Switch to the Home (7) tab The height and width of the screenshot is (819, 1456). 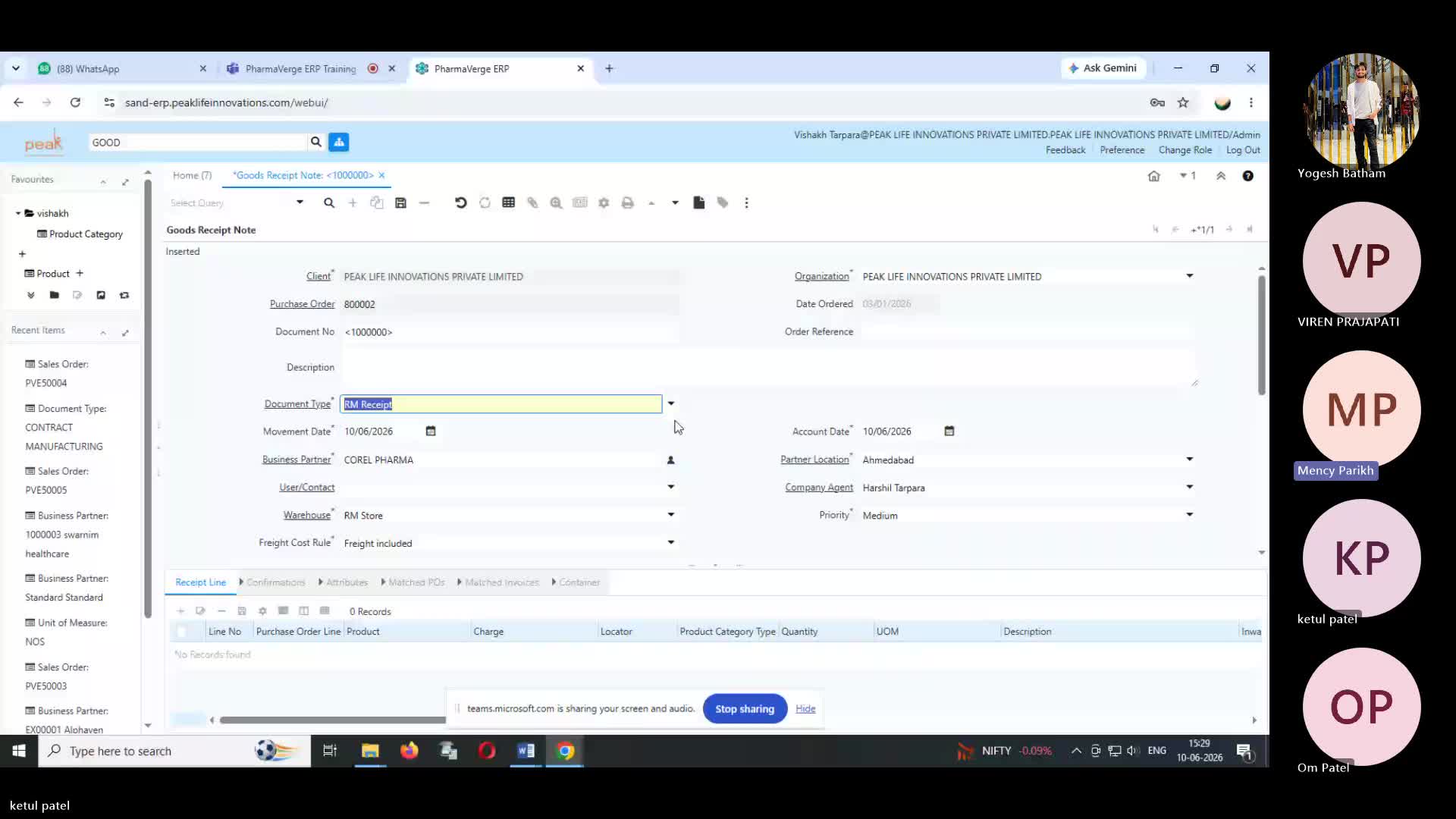[192, 175]
